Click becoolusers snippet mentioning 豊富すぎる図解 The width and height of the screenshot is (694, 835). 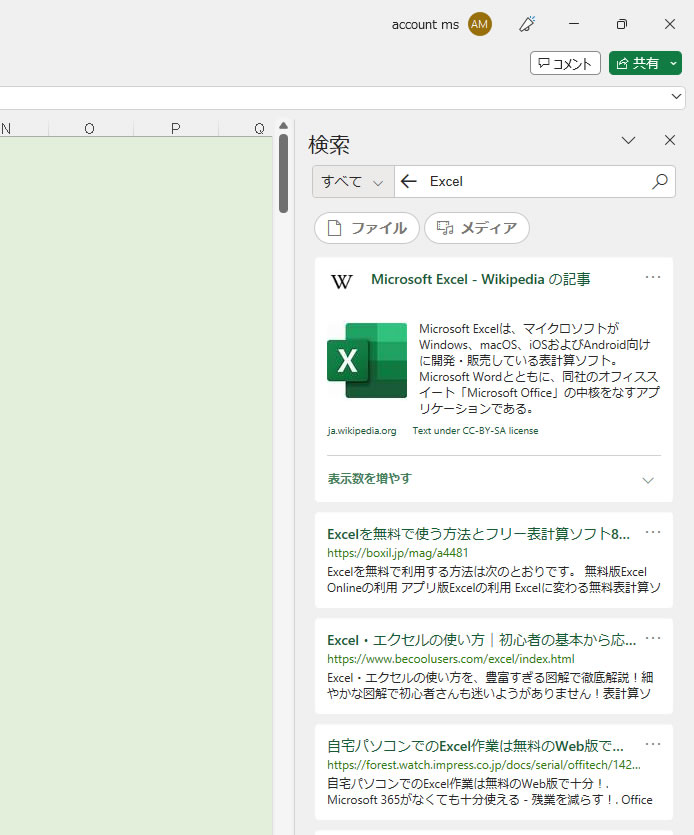coord(490,685)
